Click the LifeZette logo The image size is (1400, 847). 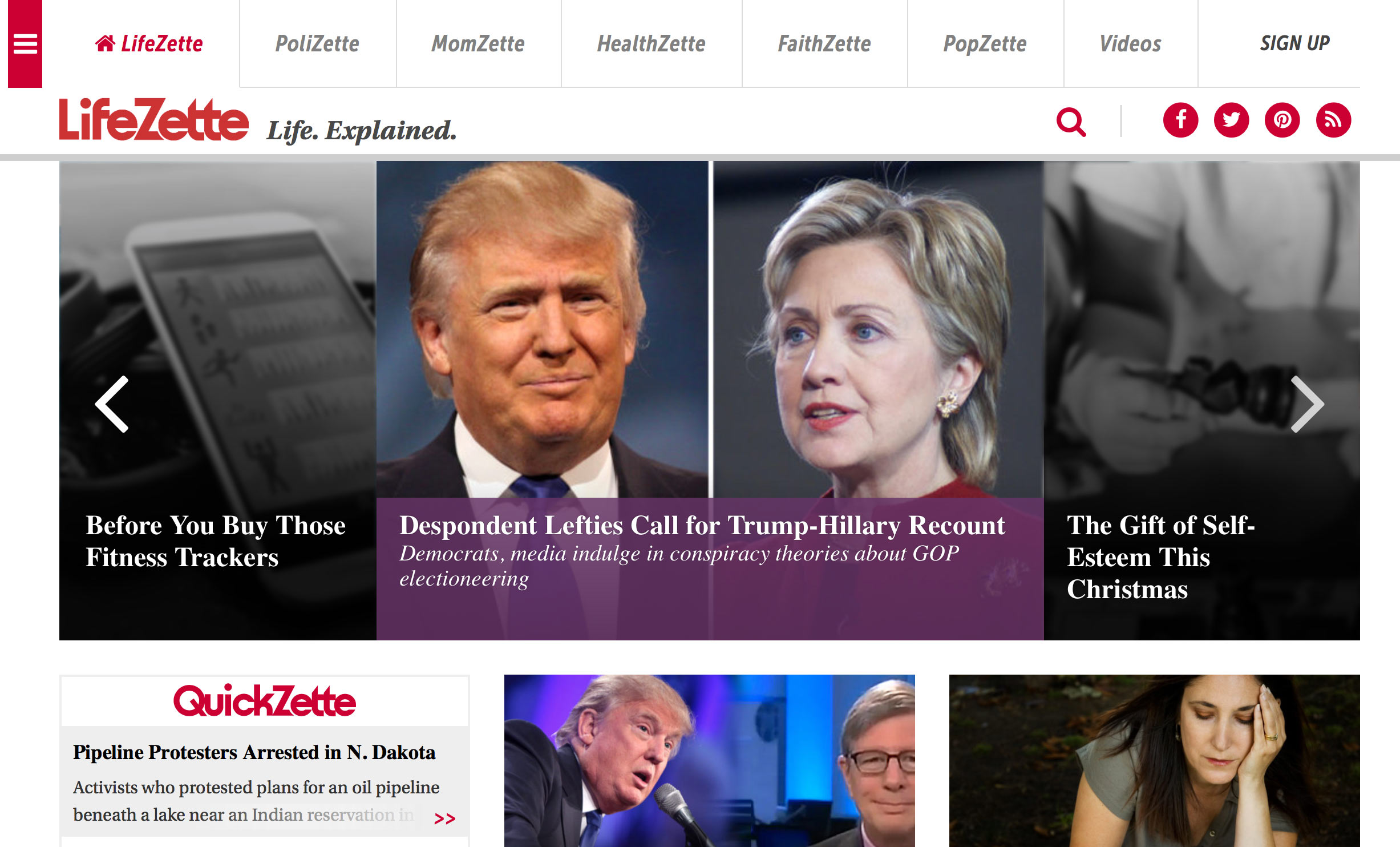154,119
